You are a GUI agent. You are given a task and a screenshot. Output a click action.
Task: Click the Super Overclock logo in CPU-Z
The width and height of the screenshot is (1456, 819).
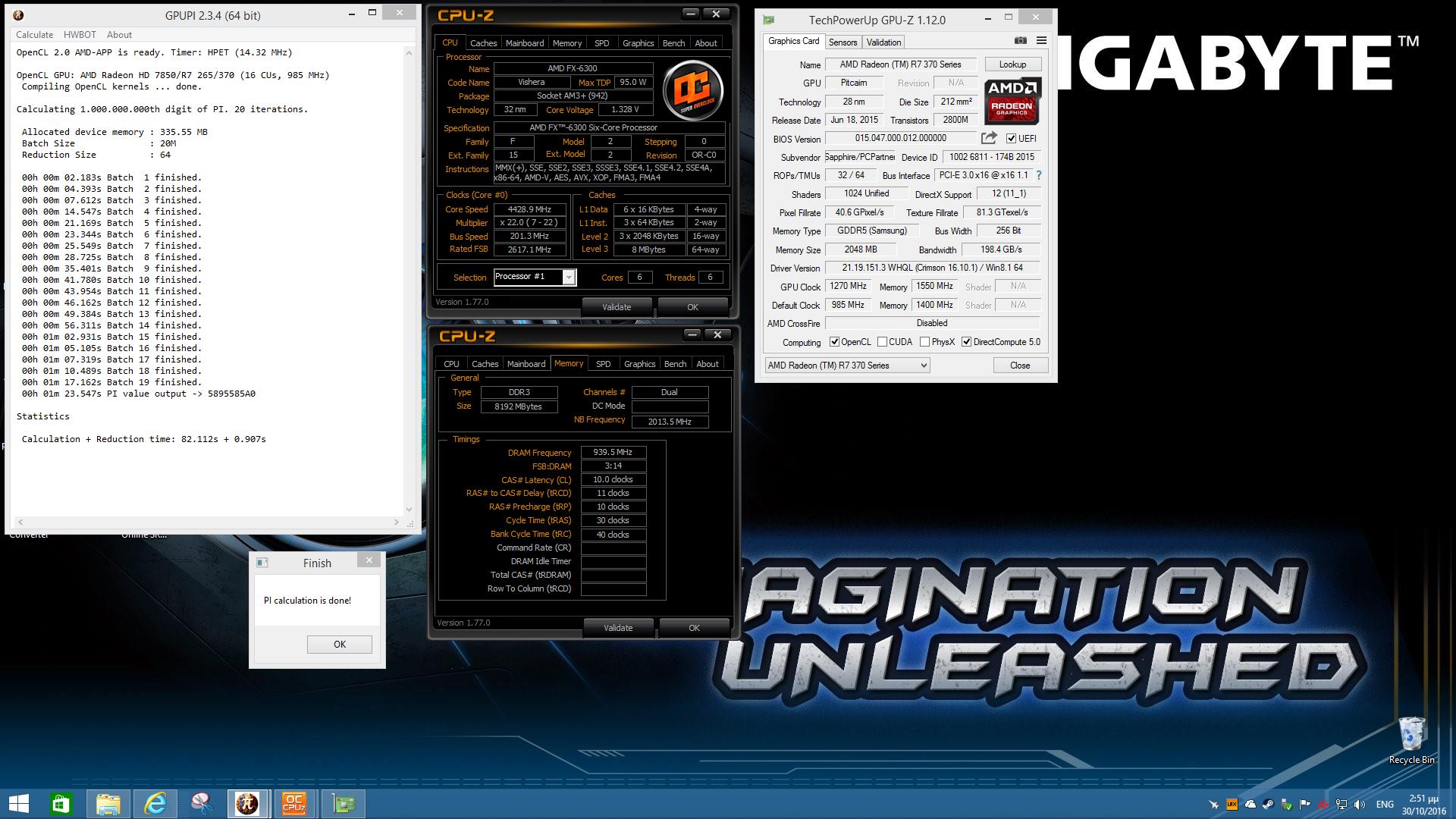[x=693, y=91]
